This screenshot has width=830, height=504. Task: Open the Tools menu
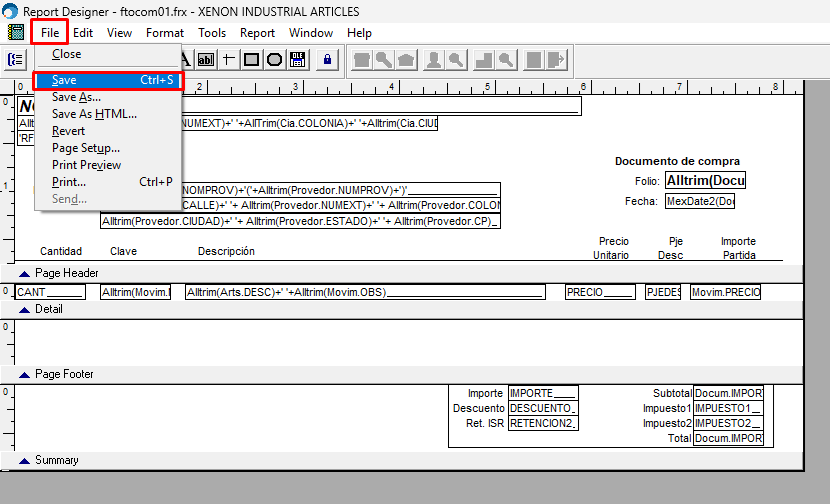(212, 32)
